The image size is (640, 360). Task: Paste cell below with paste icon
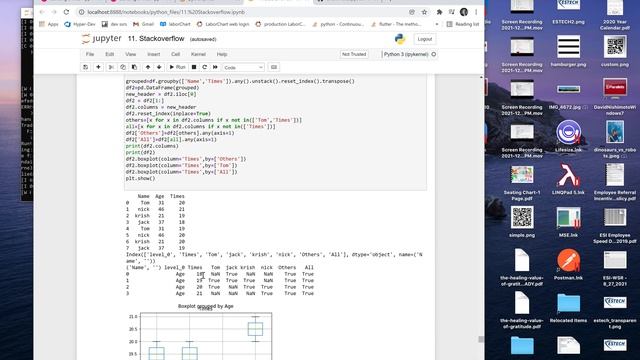point(134,67)
